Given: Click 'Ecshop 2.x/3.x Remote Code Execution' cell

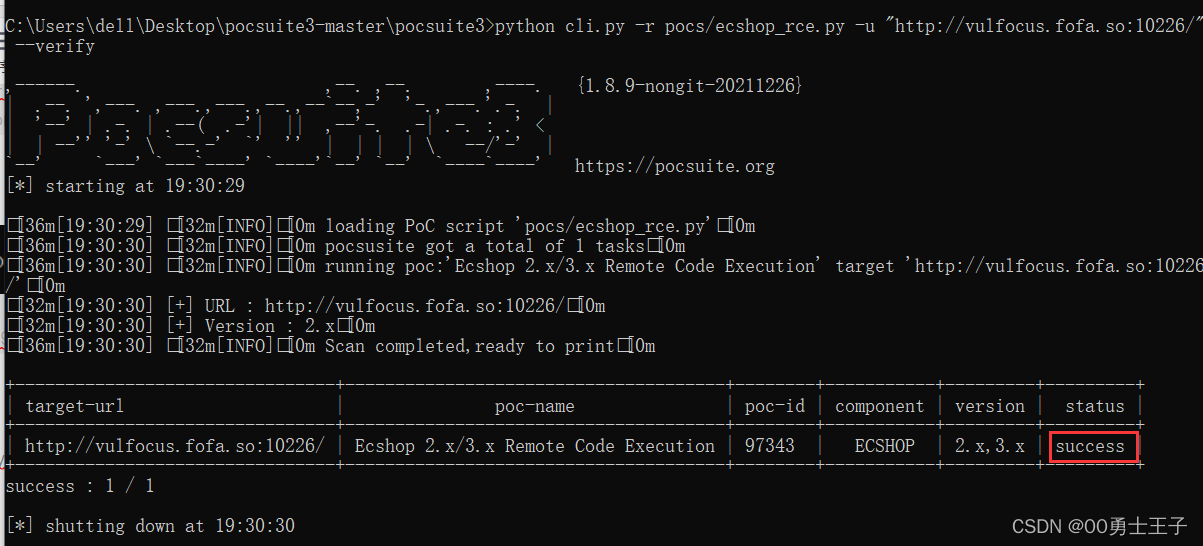Looking at the screenshot, I should (x=535, y=446).
